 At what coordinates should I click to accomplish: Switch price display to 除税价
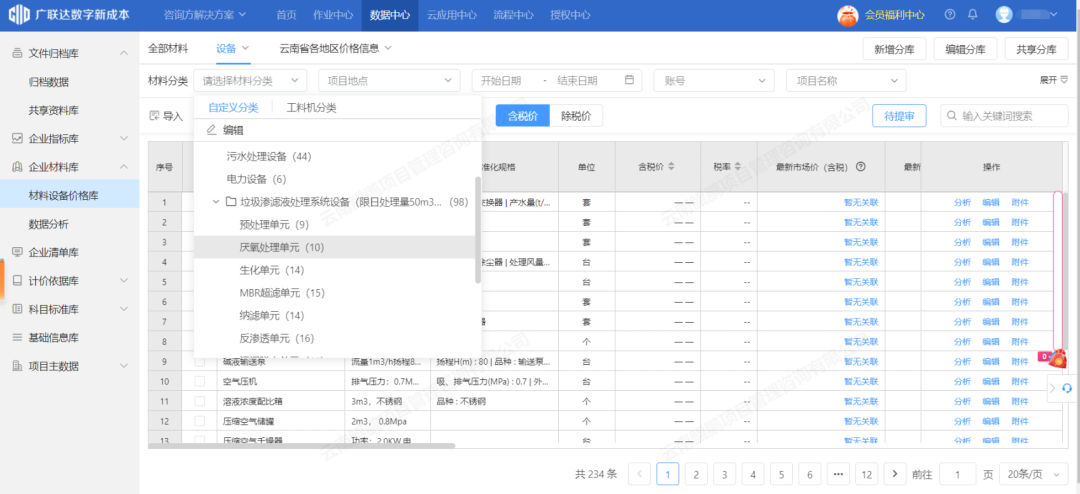point(575,116)
